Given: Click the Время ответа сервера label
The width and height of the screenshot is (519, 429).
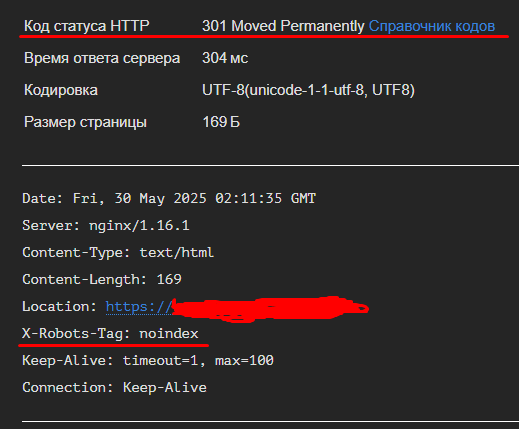Looking at the screenshot, I should click(x=102, y=58).
